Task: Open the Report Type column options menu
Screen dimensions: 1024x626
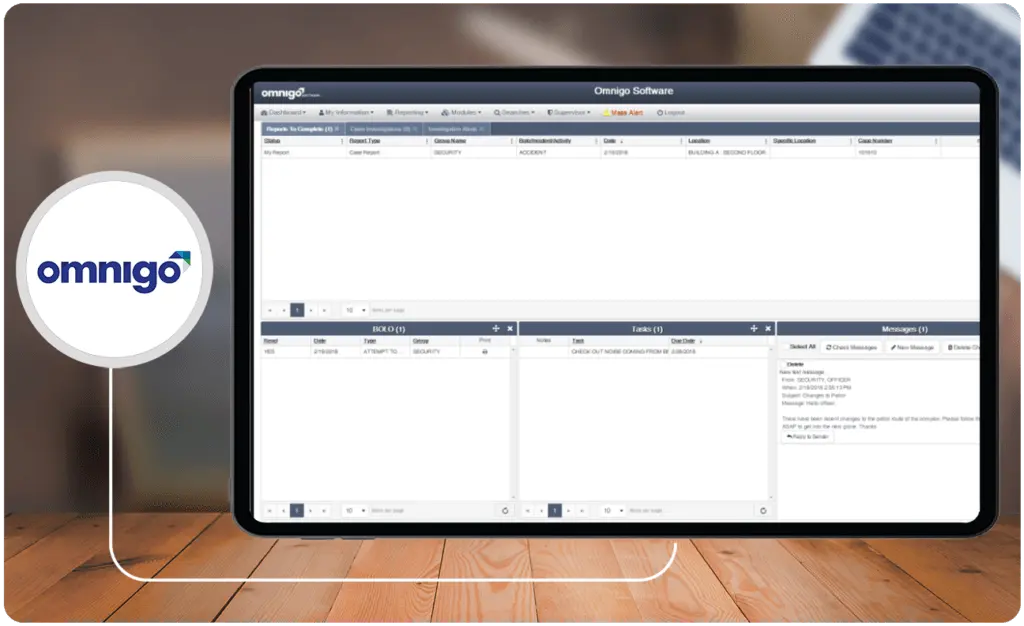Action: point(426,141)
